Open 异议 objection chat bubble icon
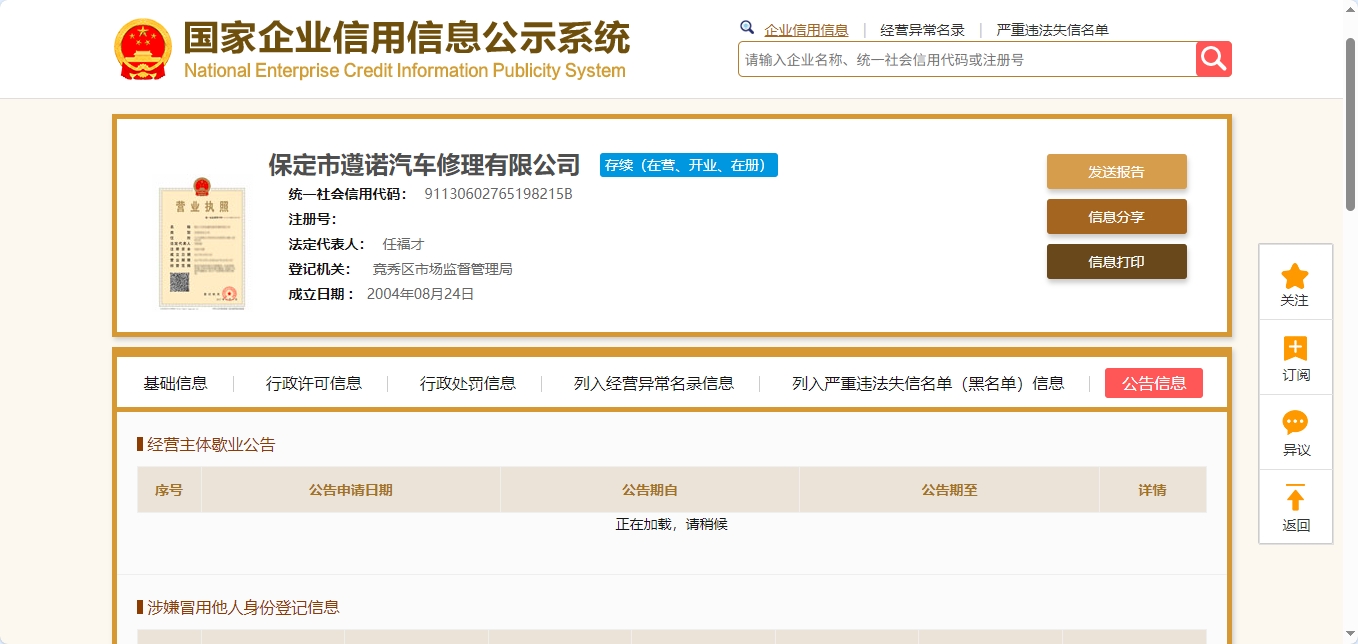This screenshot has width=1358, height=644. [x=1295, y=423]
